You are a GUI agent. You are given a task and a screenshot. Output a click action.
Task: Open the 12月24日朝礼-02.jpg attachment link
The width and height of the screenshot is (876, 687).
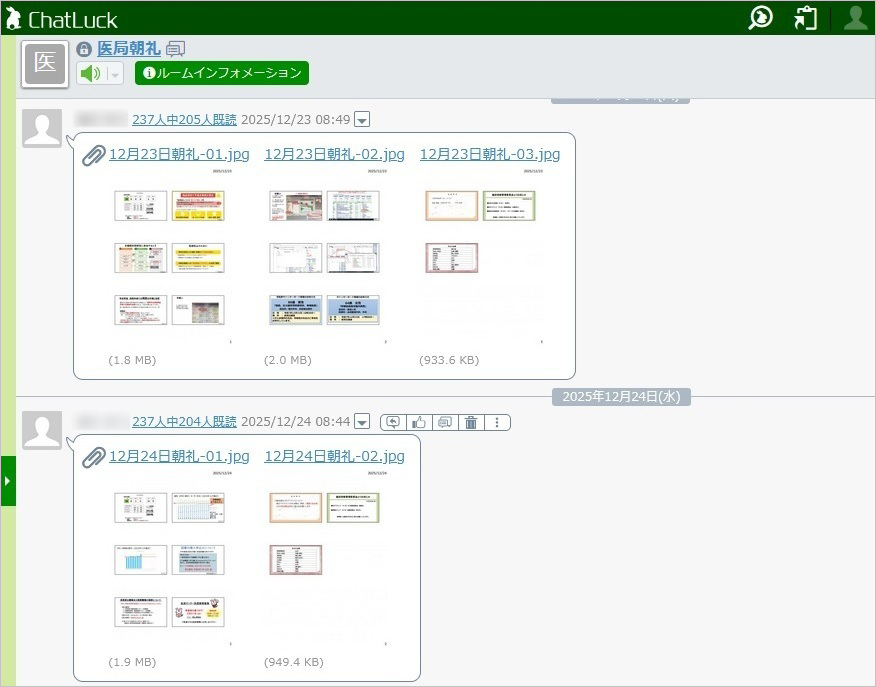pos(334,456)
